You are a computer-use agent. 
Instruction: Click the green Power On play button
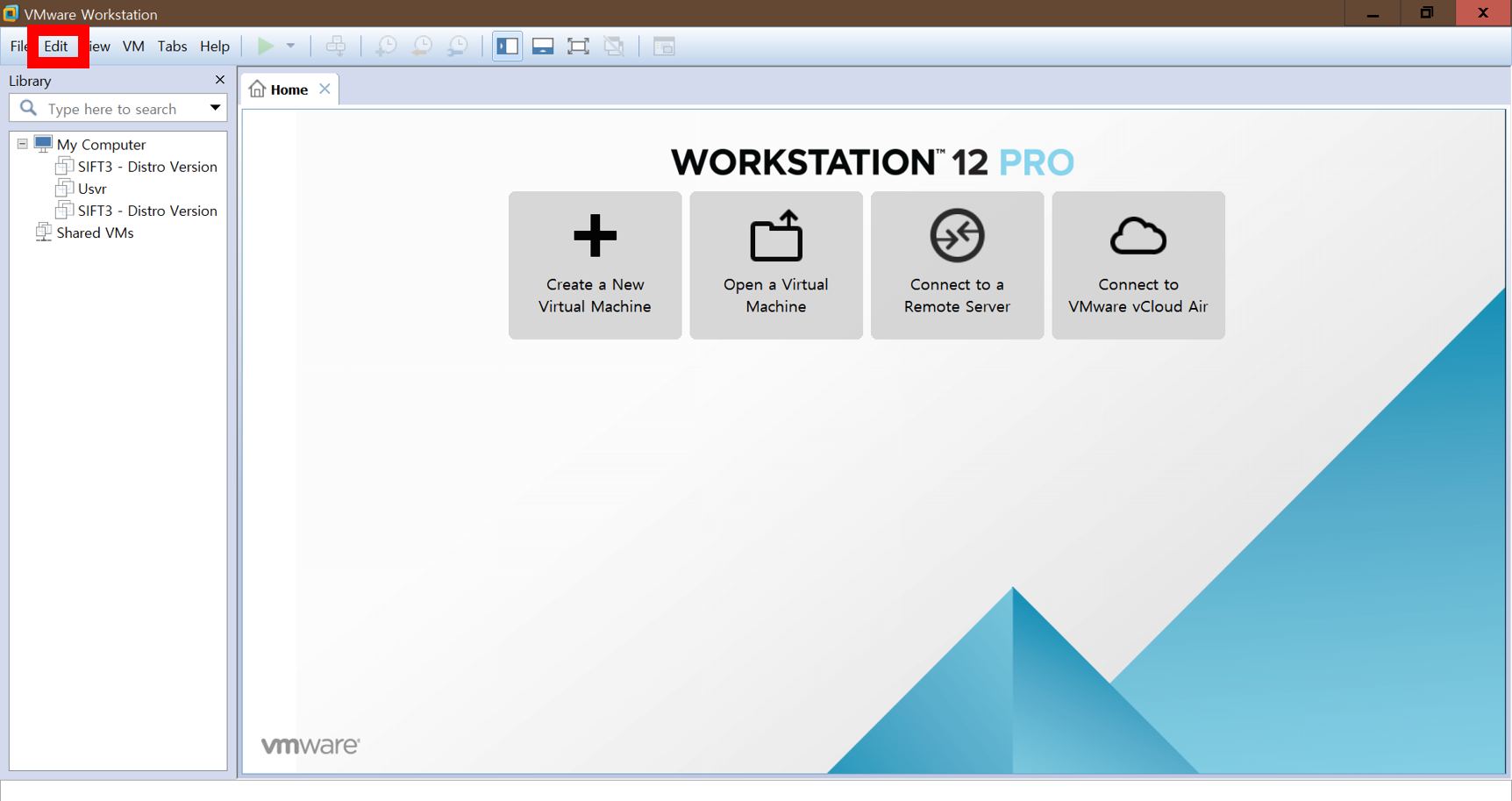(265, 46)
